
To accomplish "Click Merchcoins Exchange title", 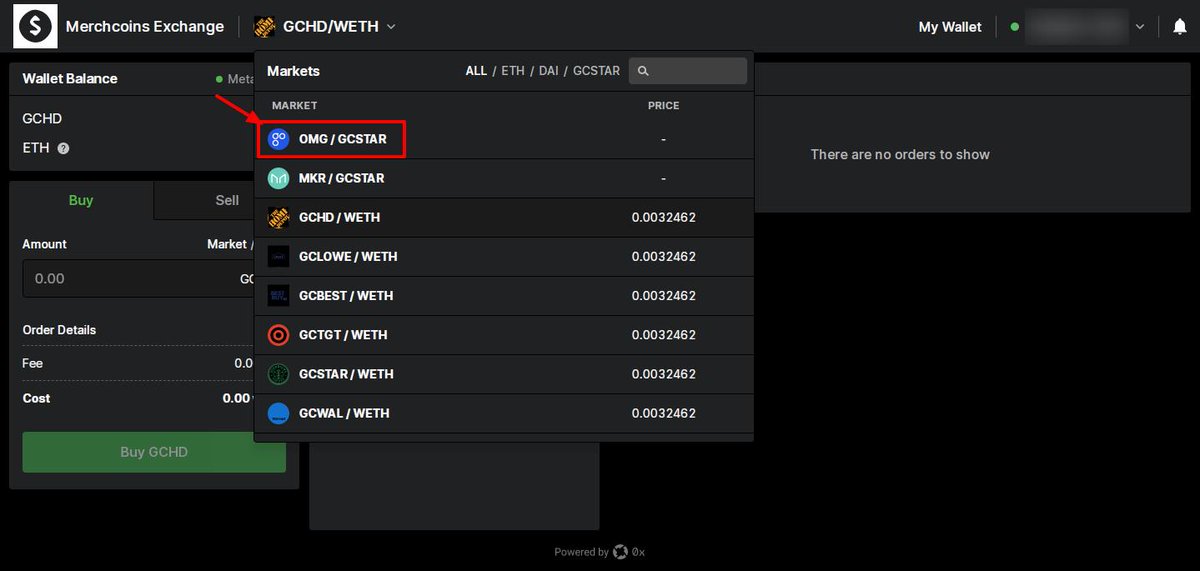I will pyautogui.click(x=145, y=27).
